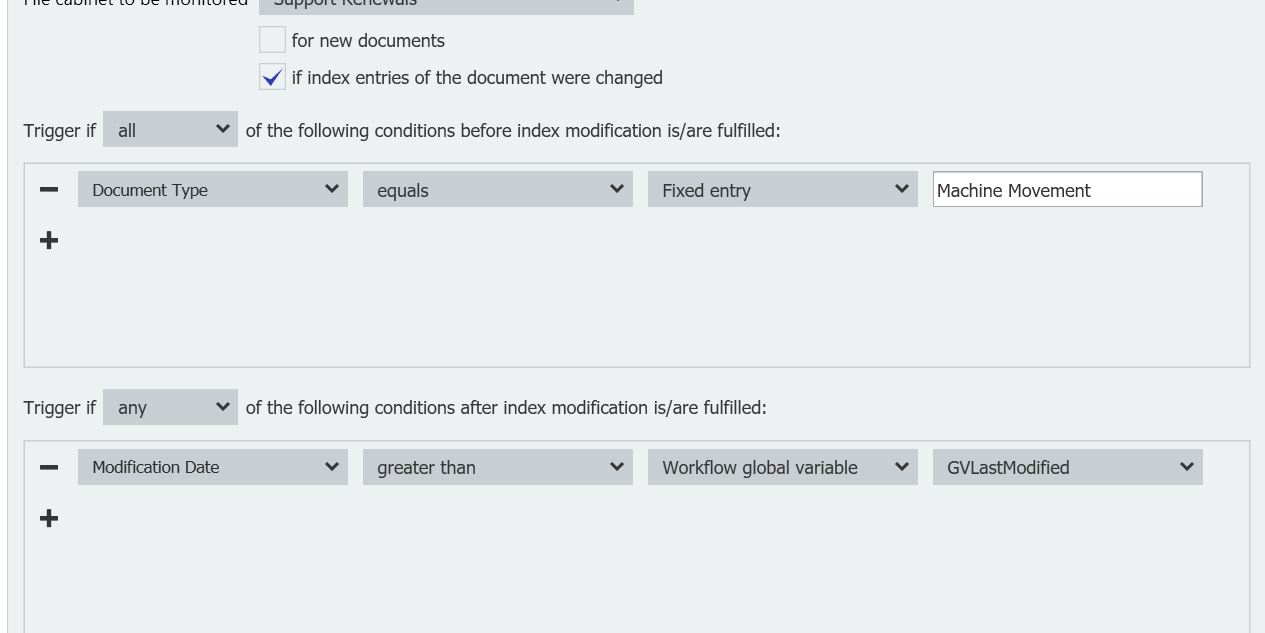
Task: Expand the Modification Date field dropdown
Action: click(x=212, y=467)
